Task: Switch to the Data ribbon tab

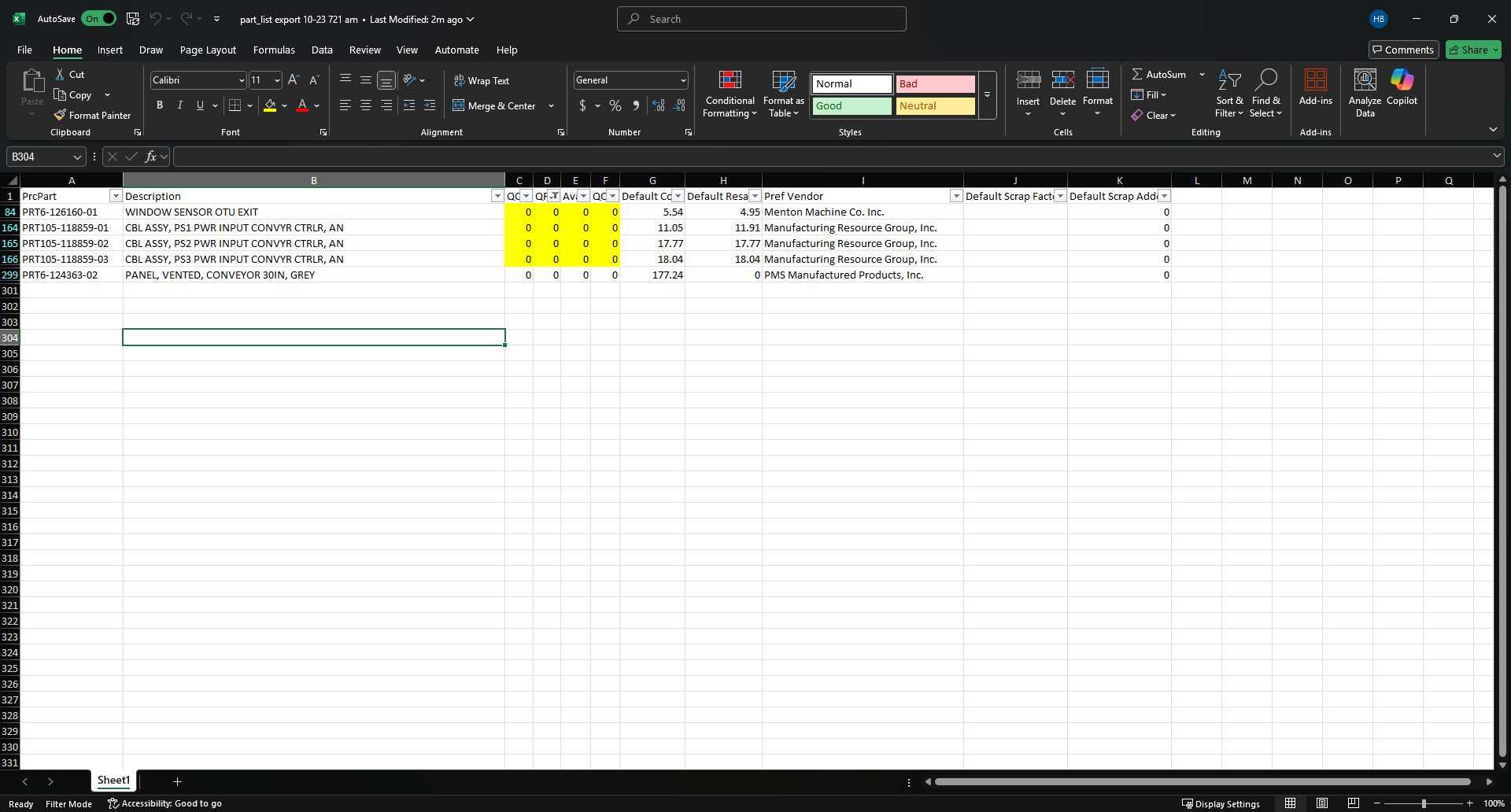Action: [322, 50]
